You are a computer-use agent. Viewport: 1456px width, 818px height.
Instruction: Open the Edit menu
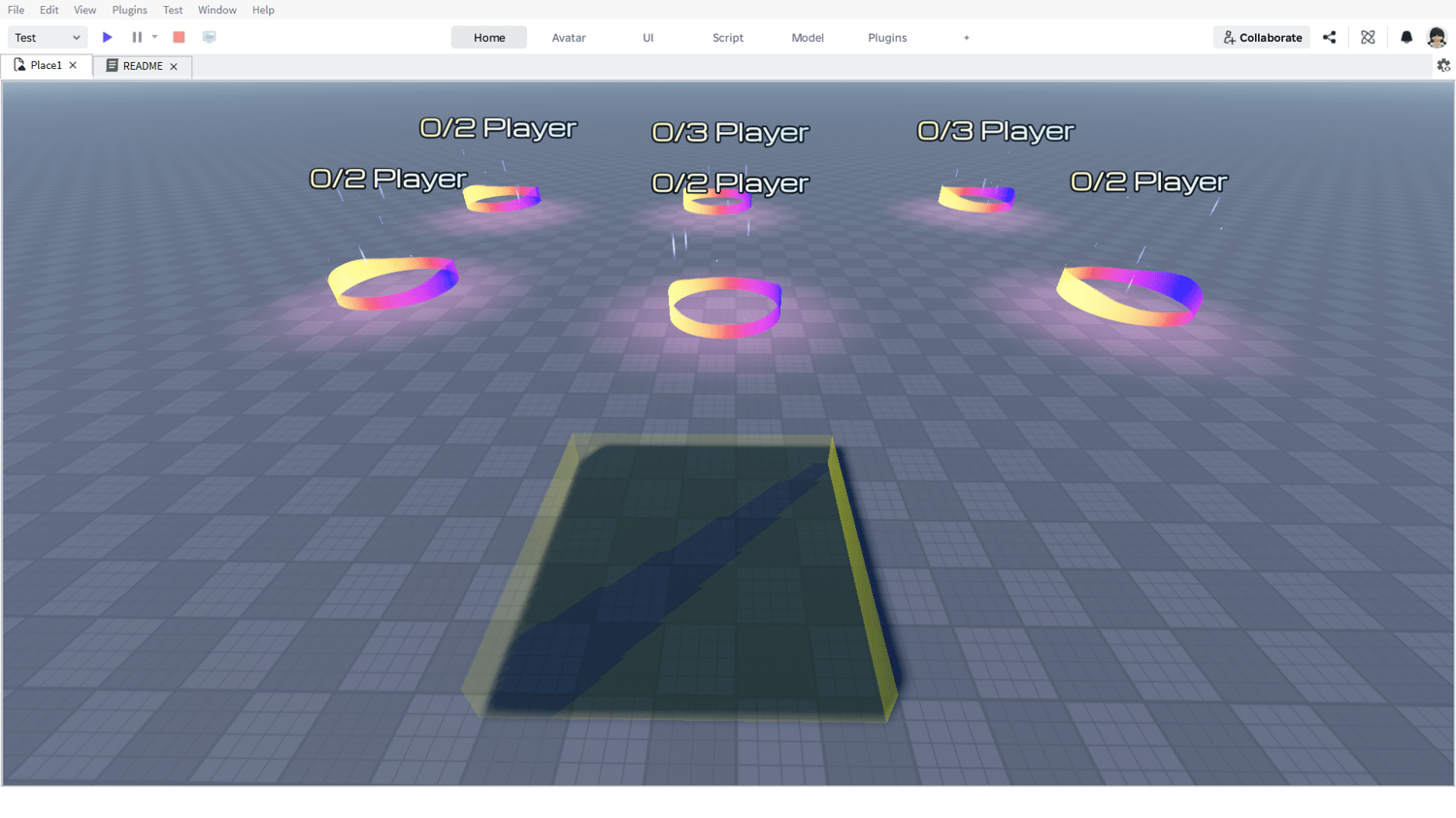(49, 10)
